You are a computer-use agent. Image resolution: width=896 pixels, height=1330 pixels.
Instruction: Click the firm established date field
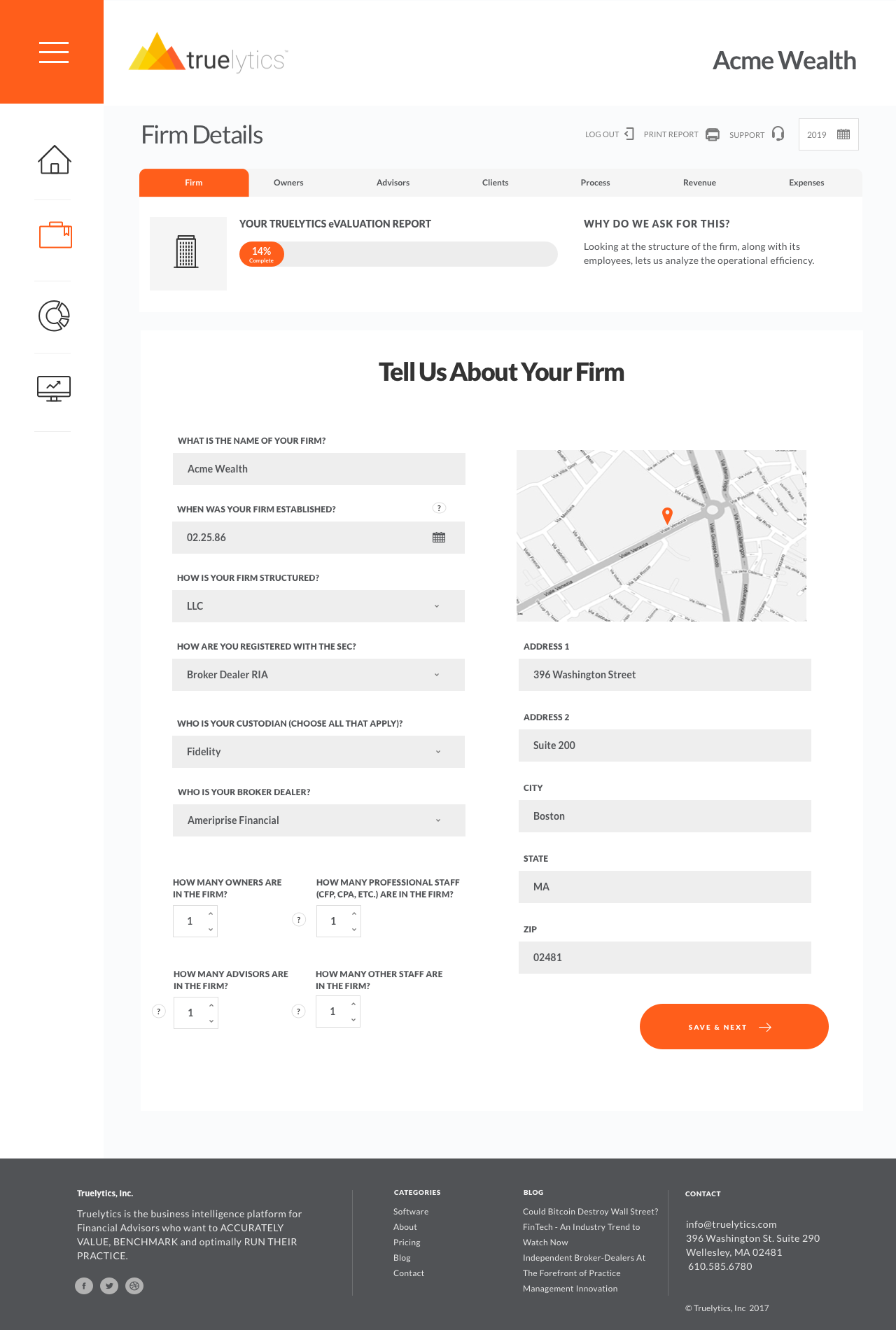click(318, 538)
